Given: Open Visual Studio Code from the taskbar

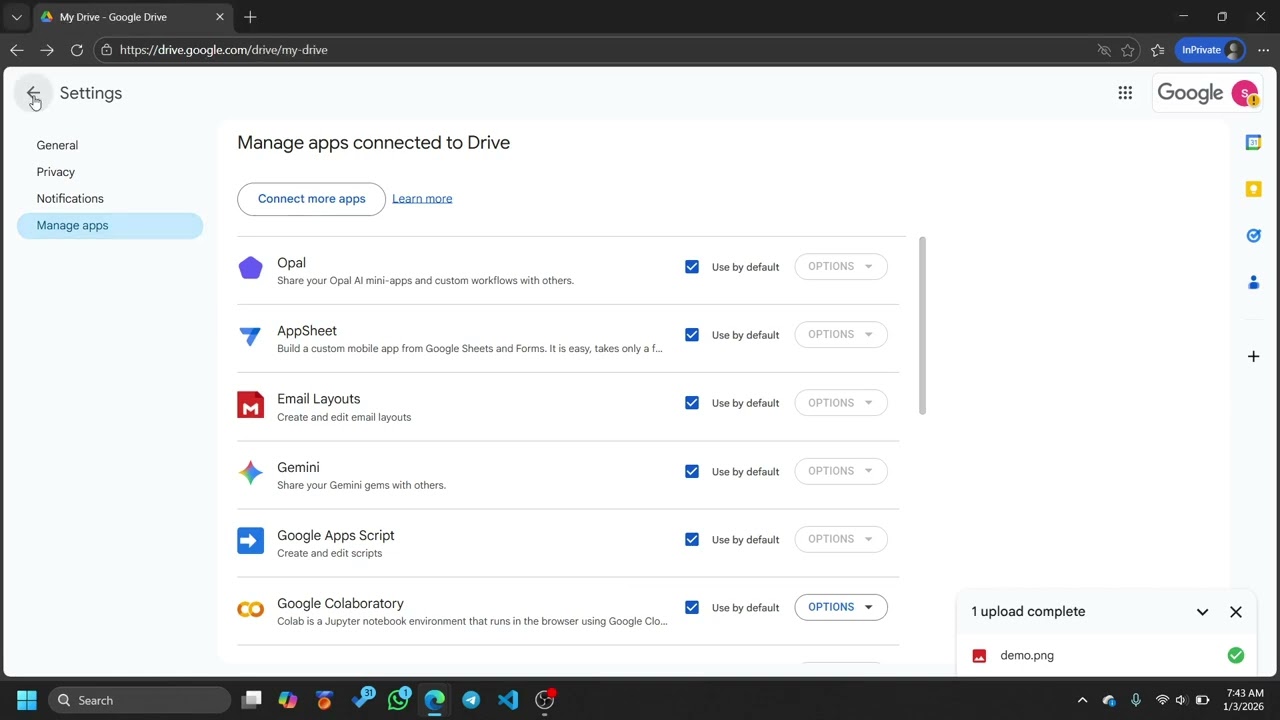Looking at the screenshot, I should click(x=508, y=700).
